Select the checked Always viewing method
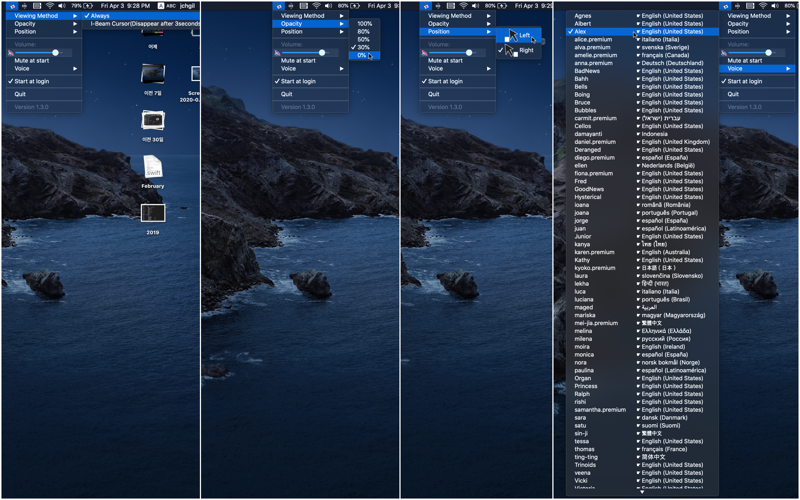The image size is (800, 500). point(141,16)
